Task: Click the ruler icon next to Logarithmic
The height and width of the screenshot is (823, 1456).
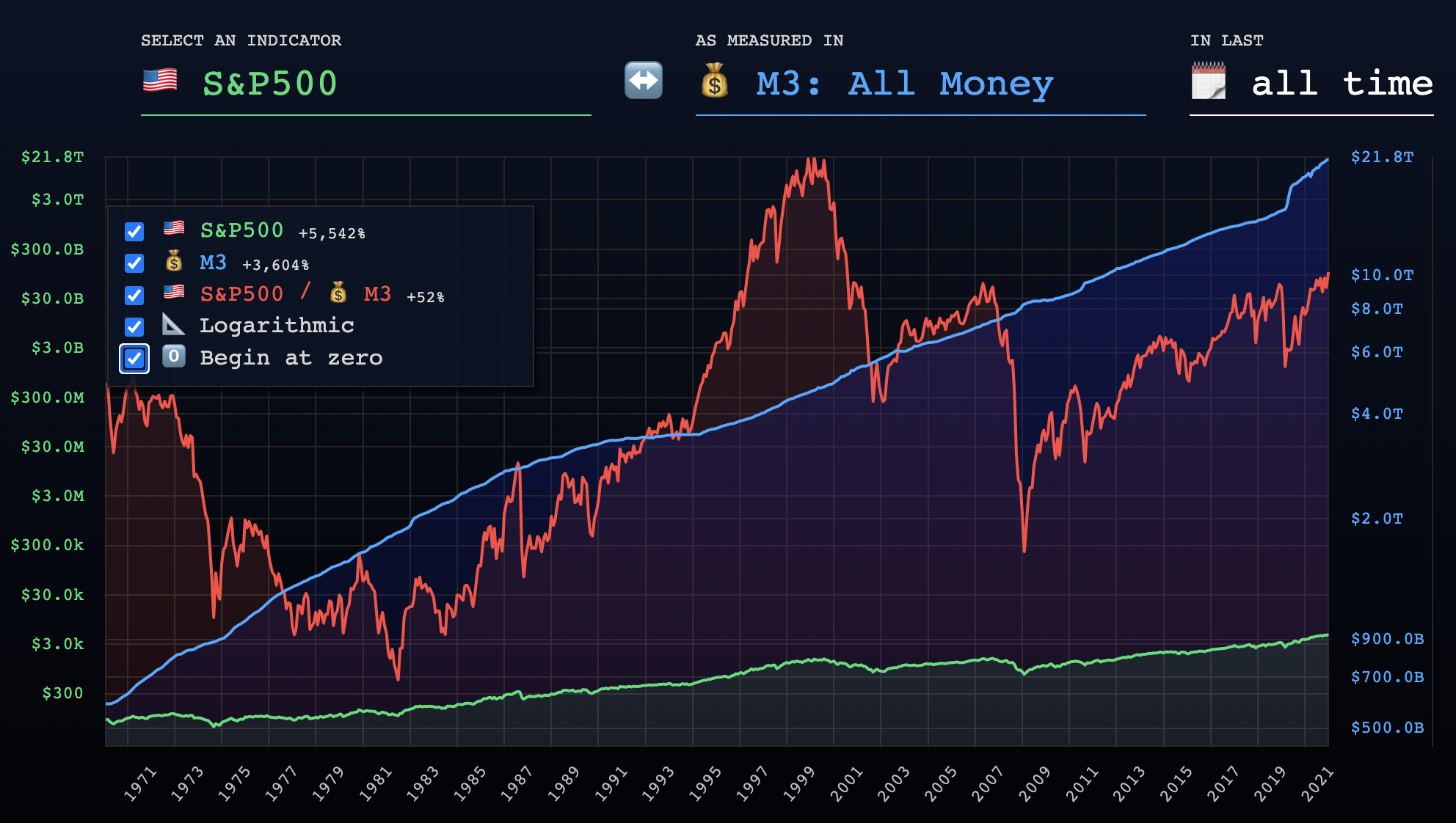Action: click(173, 324)
